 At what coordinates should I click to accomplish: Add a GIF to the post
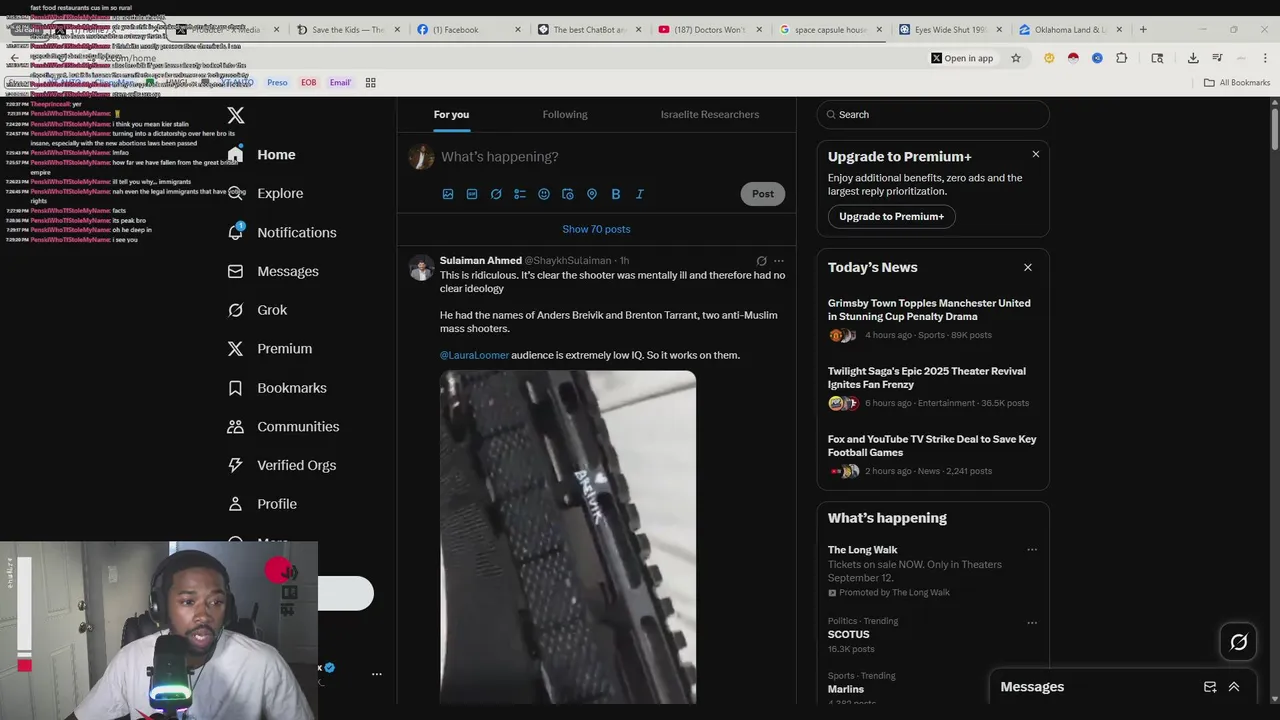[x=472, y=194]
